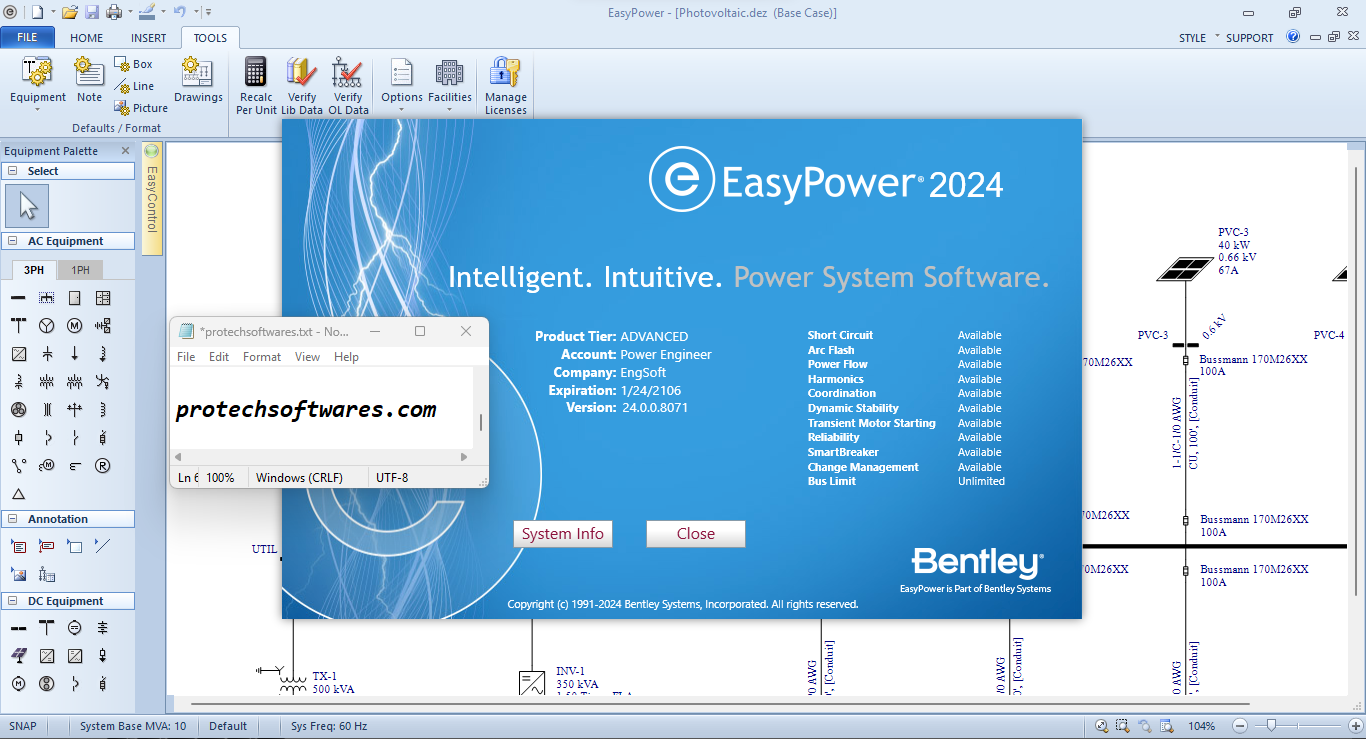The width and height of the screenshot is (1366, 739).
Task: Click the Save icon in quick access toolbar
Action: [x=92, y=12]
